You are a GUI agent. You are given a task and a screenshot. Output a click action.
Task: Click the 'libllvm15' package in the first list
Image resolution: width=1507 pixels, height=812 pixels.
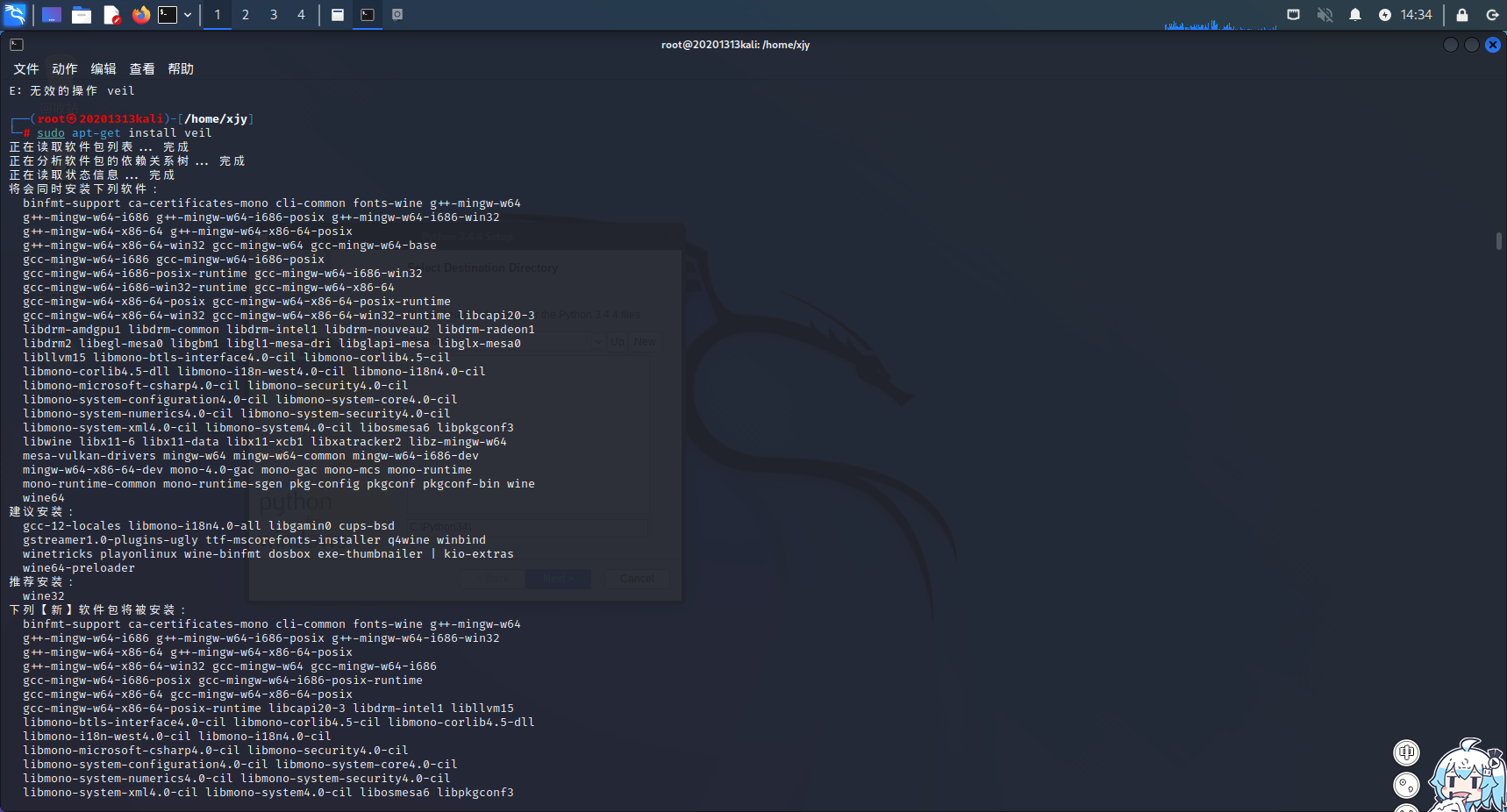tap(54, 358)
